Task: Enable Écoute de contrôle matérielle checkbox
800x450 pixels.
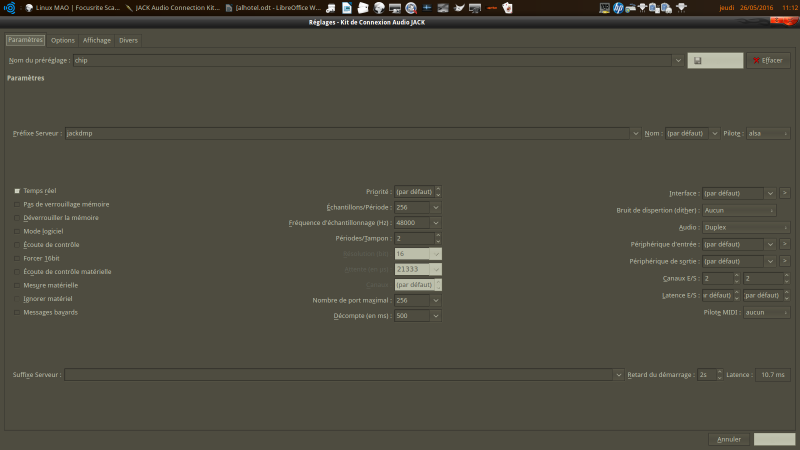Action: (17, 272)
